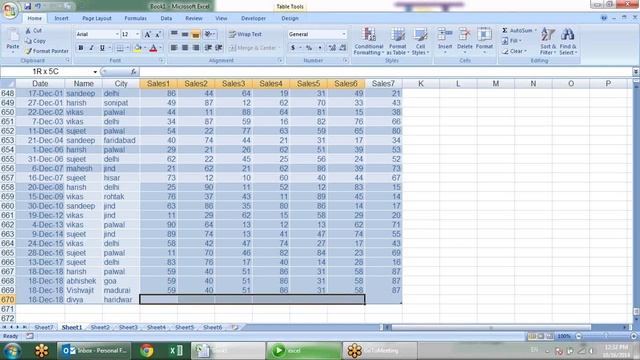The image size is (640, 360).
Task: Toggle Bold formatting
Action: (x=81, y=48)
